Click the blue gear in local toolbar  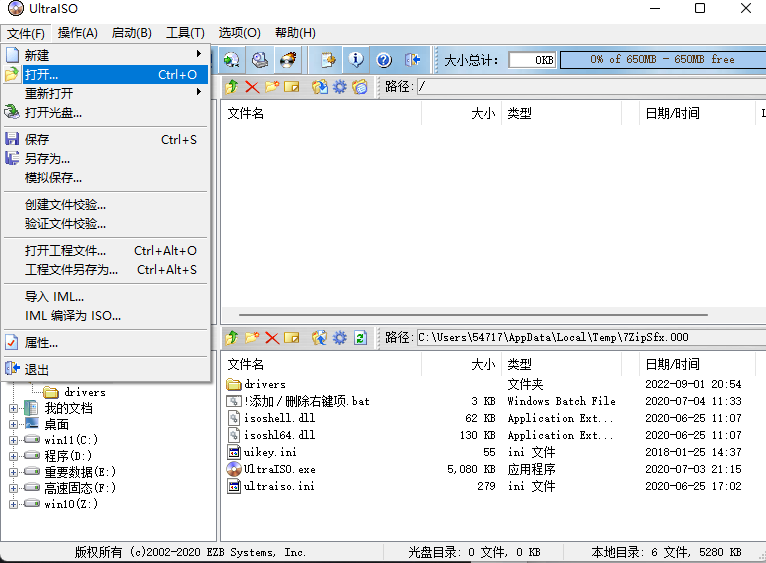click(340, 338)
